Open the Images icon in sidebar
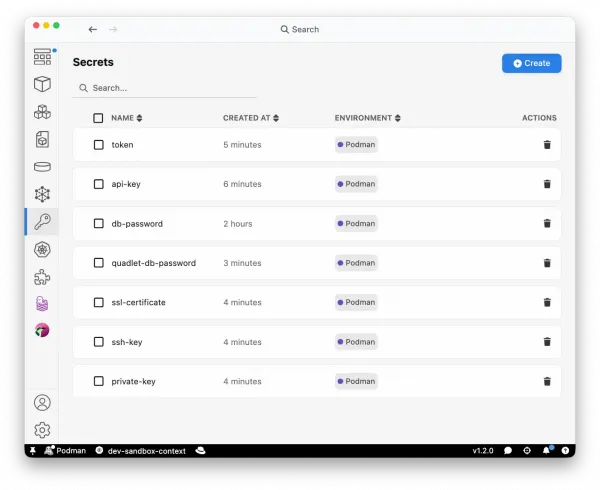The height and width of the screenshot is (490, 600). 42,139
